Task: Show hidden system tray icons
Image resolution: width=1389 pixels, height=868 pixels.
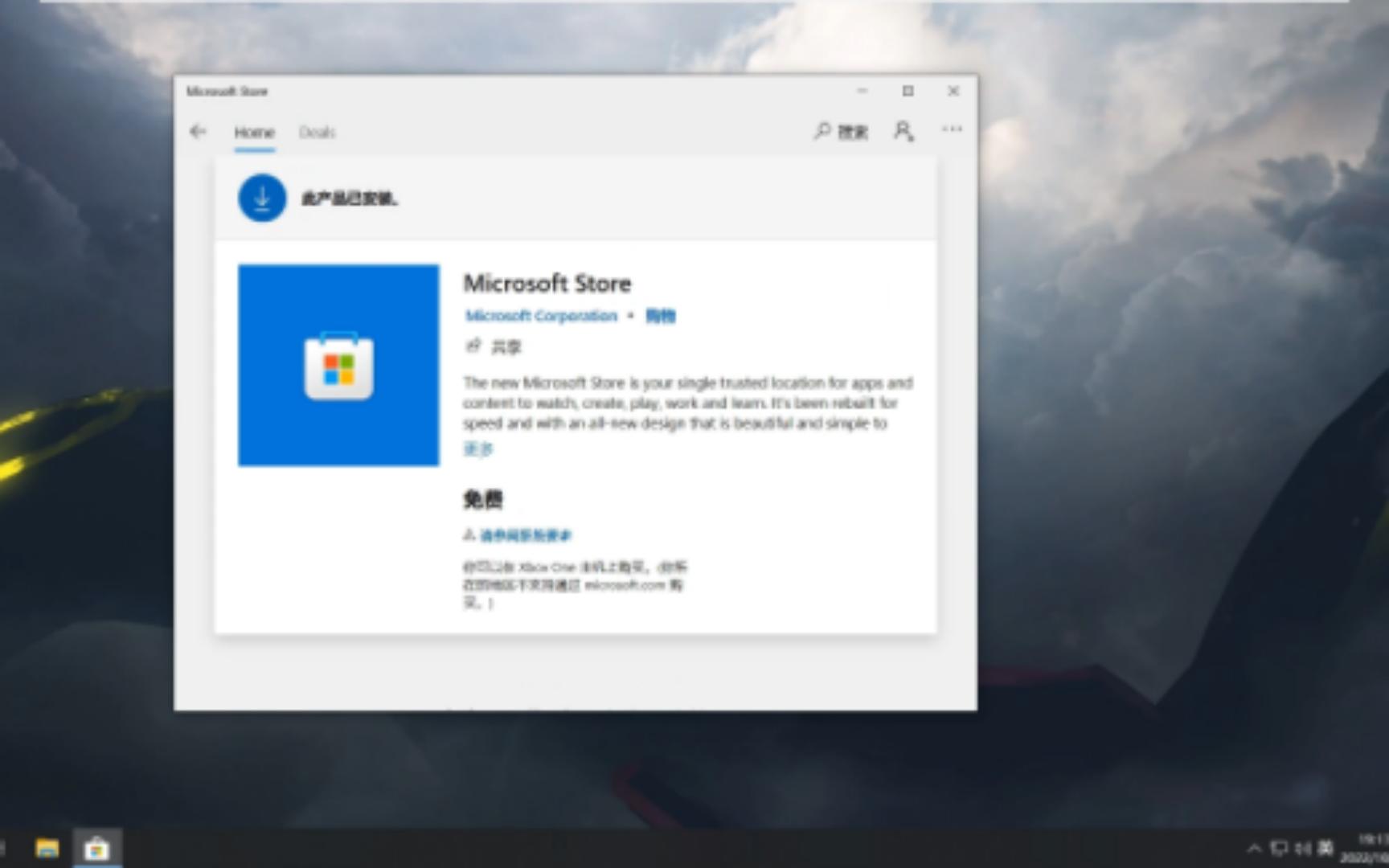Action: [x=1254, y=848]
